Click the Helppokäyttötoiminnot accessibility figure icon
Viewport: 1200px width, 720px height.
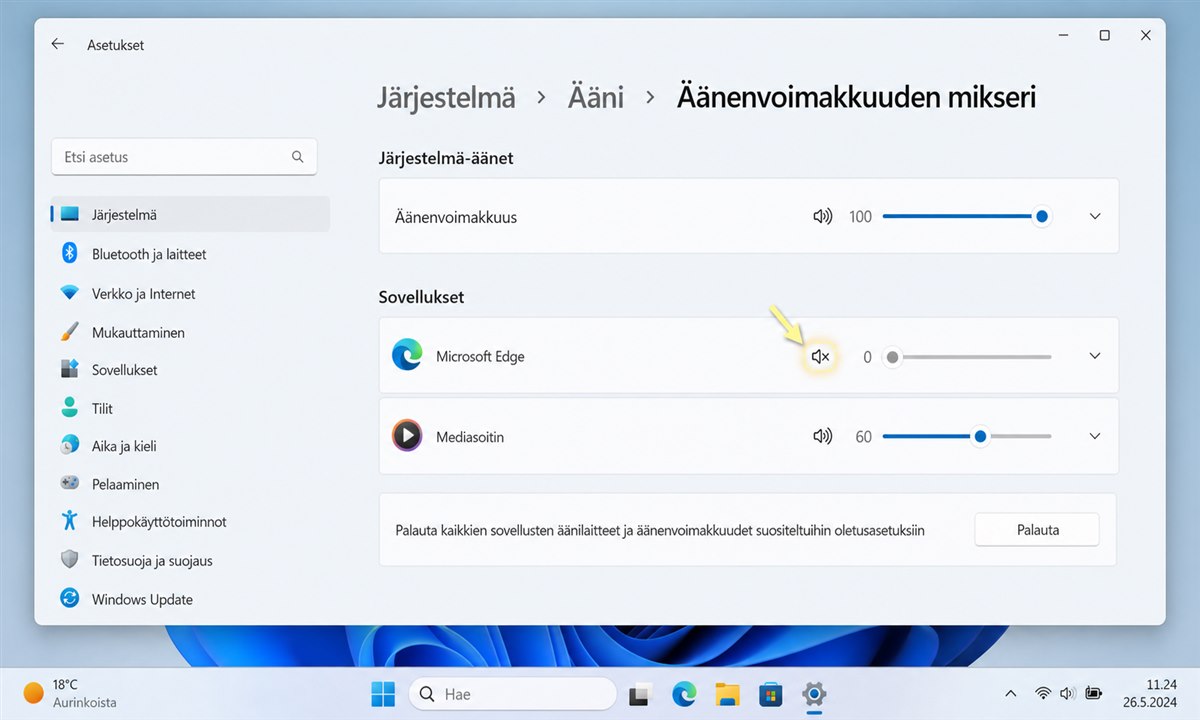click(x=69, y=520)
